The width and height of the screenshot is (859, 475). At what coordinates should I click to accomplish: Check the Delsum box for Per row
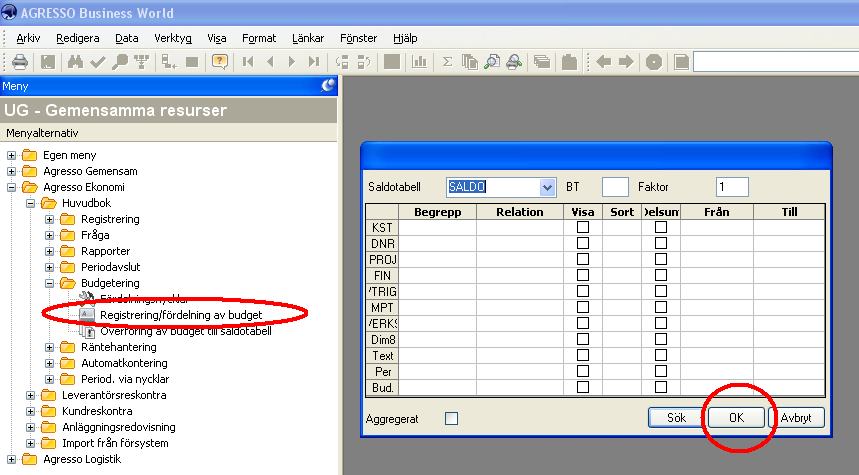pos(661,371)
